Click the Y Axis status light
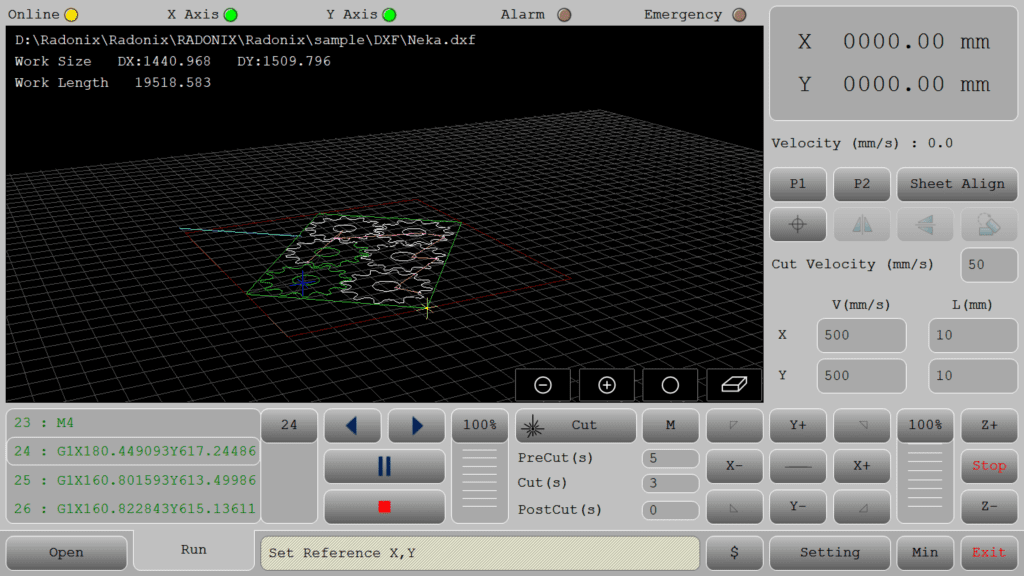 coord(389,14)
